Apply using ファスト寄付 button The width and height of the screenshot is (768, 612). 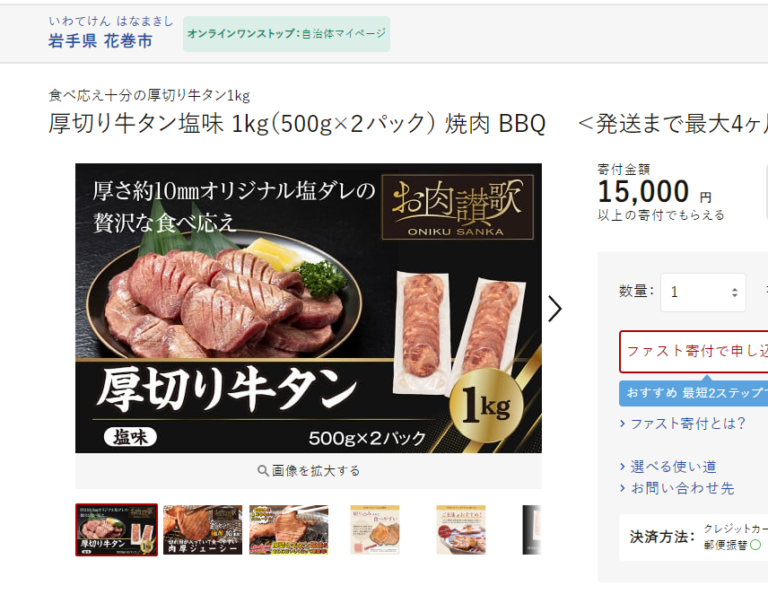[x=694, y=352]
